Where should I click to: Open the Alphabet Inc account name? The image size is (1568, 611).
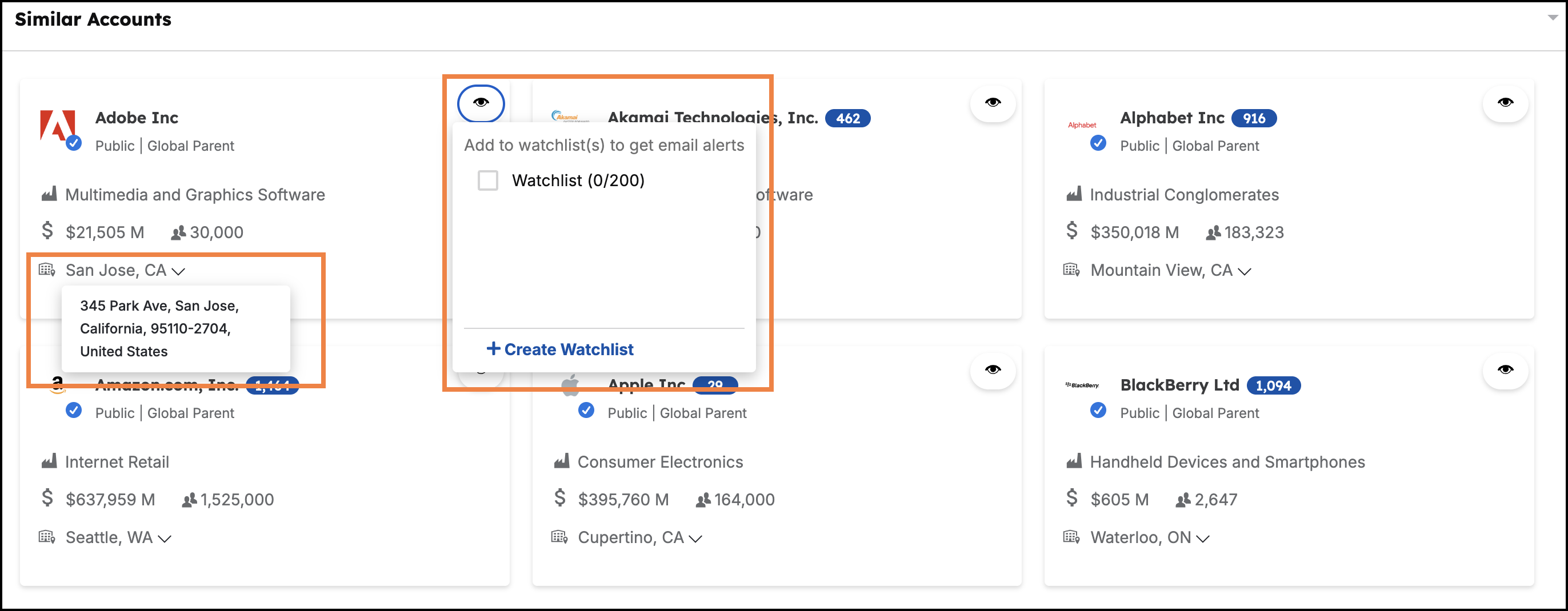1172,118
